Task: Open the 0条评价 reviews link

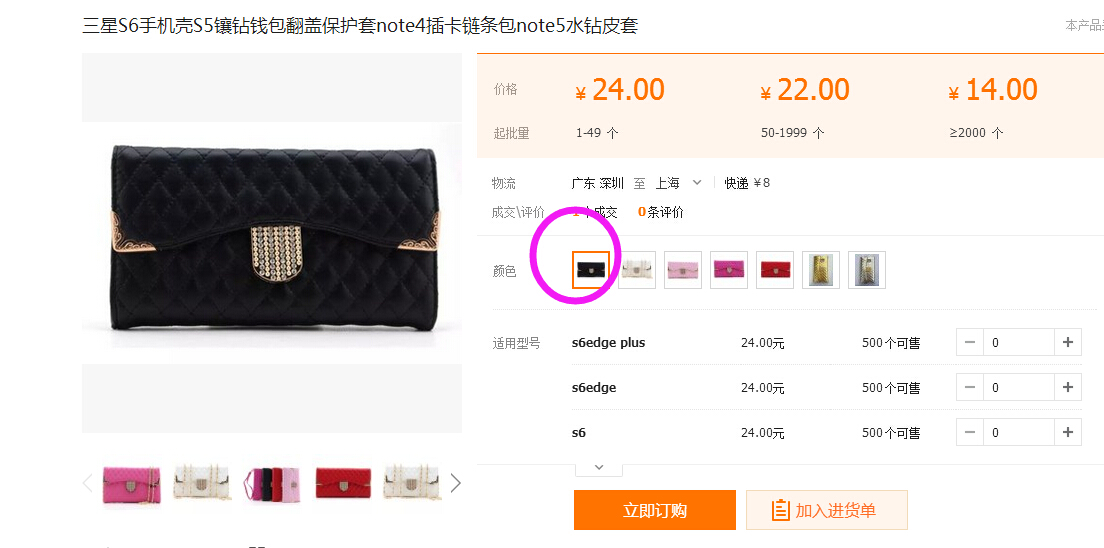Action: coord(660,212)
